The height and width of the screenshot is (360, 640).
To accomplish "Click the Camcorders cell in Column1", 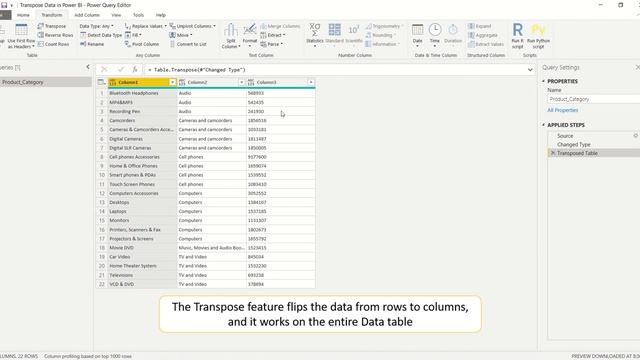I will tap(142, 120).
